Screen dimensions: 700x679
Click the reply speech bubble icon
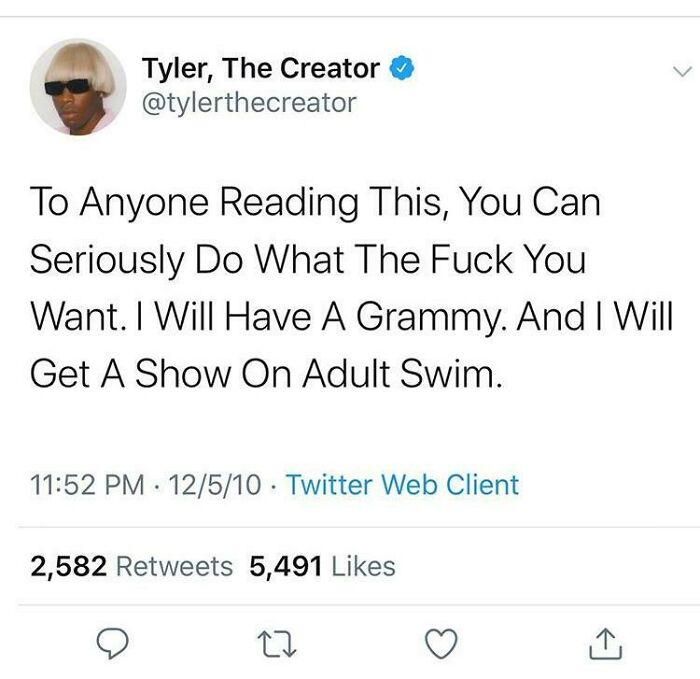pyautogui.click(x=113, y=643)
